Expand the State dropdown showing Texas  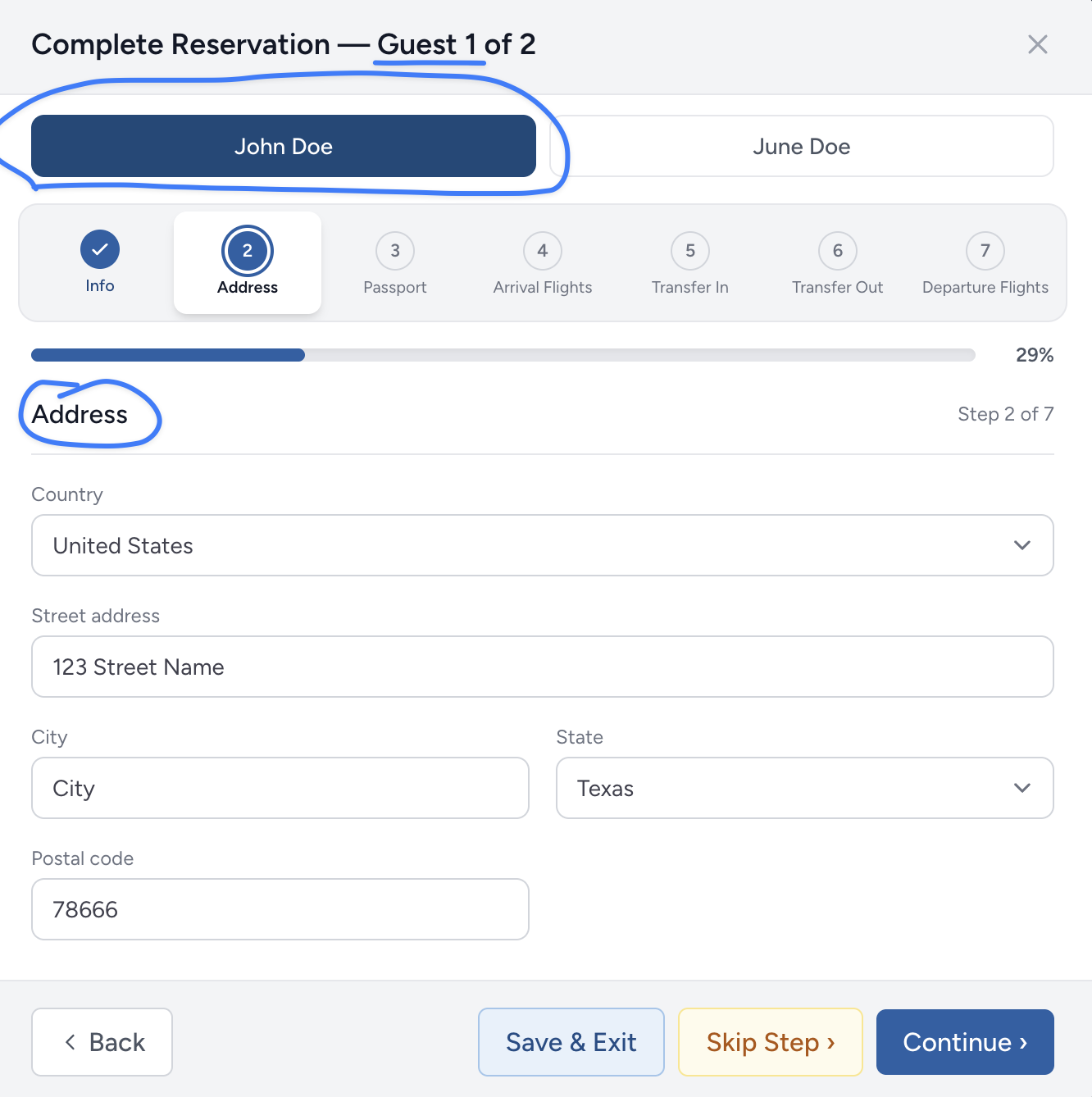pyautogui.click(x=805, y=788)
